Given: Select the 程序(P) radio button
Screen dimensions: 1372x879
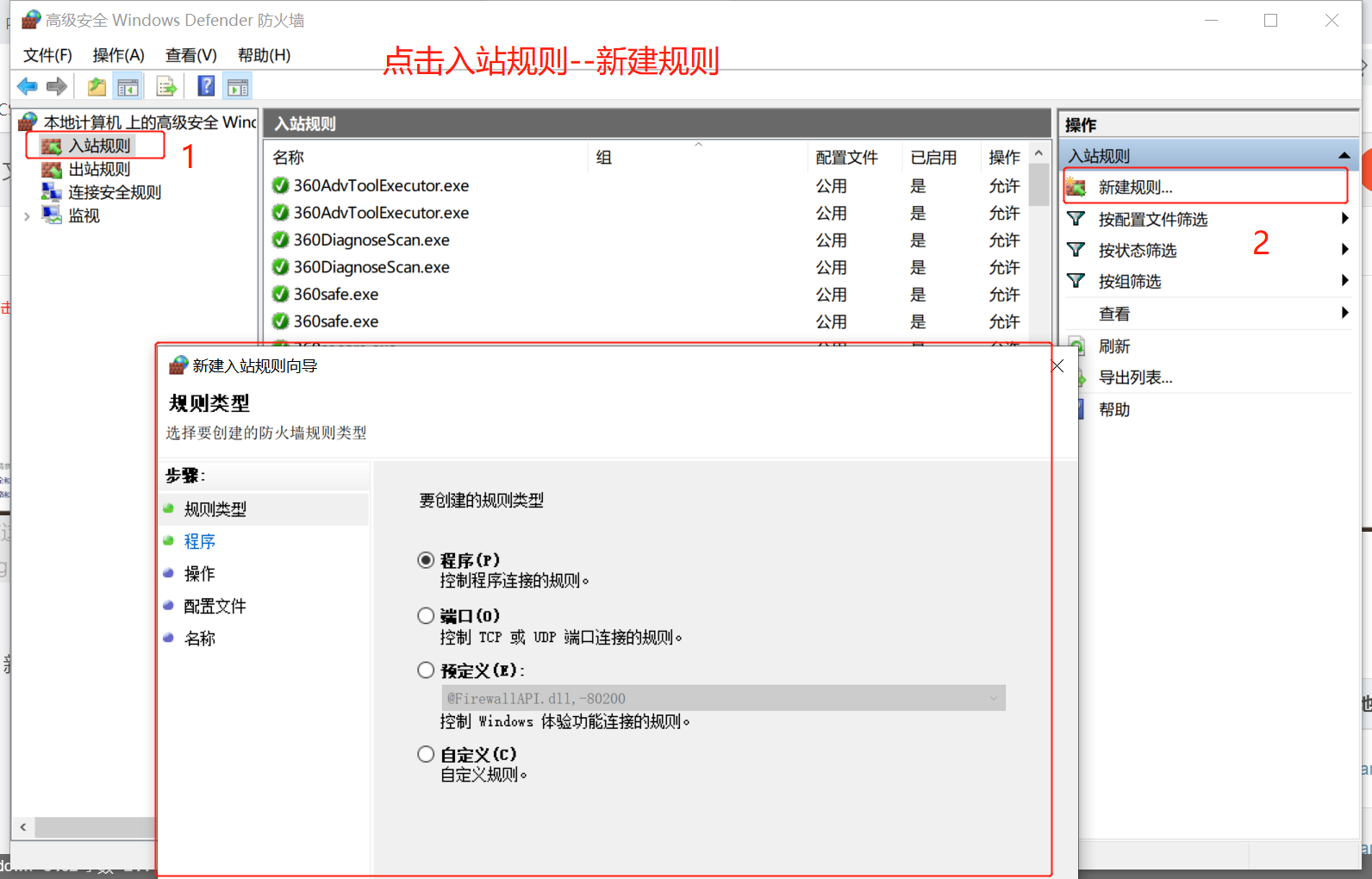Looking at the screenshot, I should pos(426,560).
